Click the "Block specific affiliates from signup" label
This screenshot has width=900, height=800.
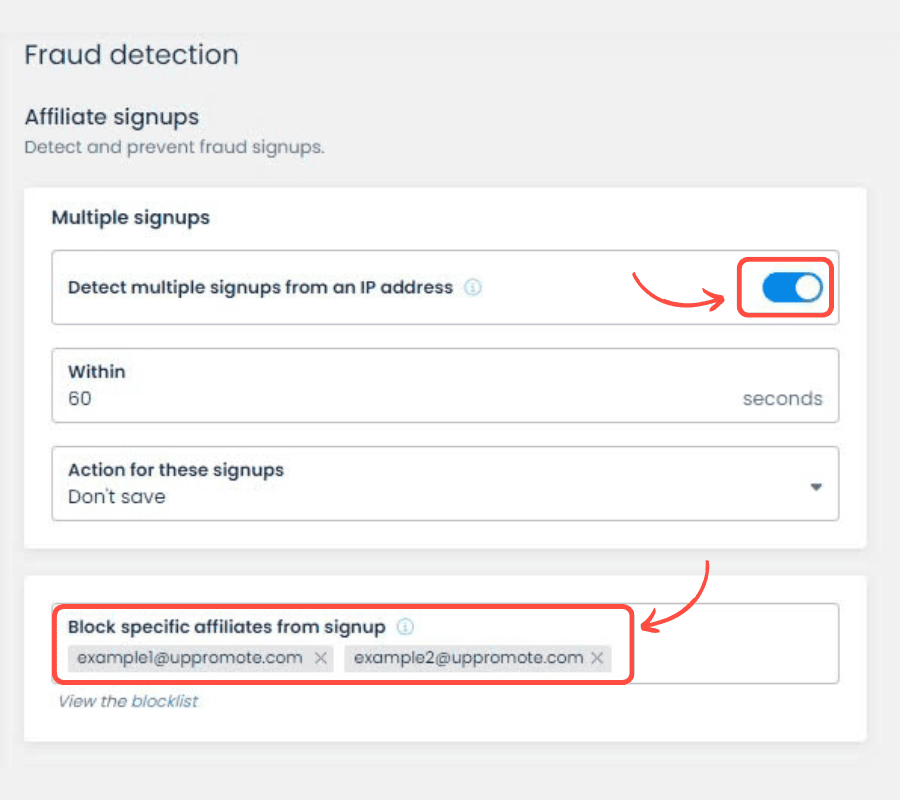(226, 628)
